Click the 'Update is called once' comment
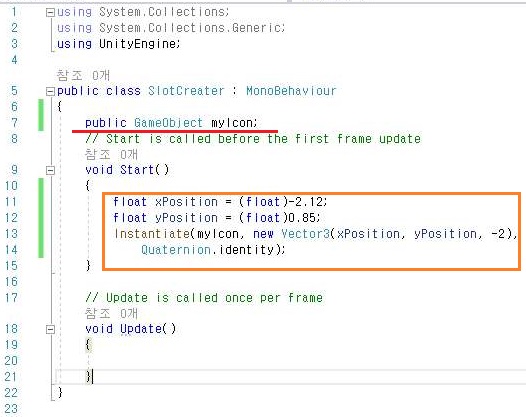The width and height of the screenshot is (526, 417). (204, 298)
